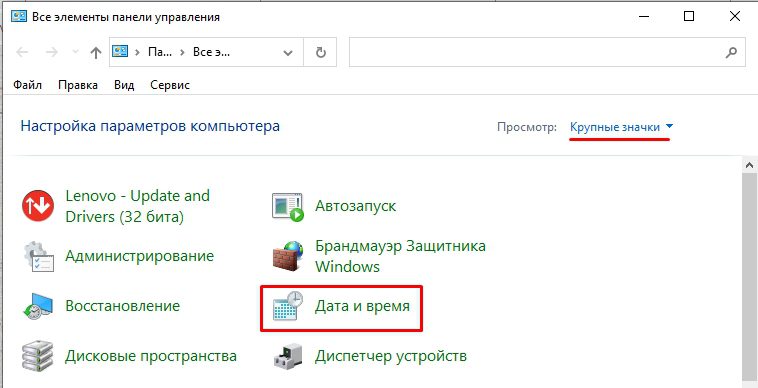The image size is (758, 388).
Task: Click the Автозапуск icon
Action: click(x=288, y=207)
